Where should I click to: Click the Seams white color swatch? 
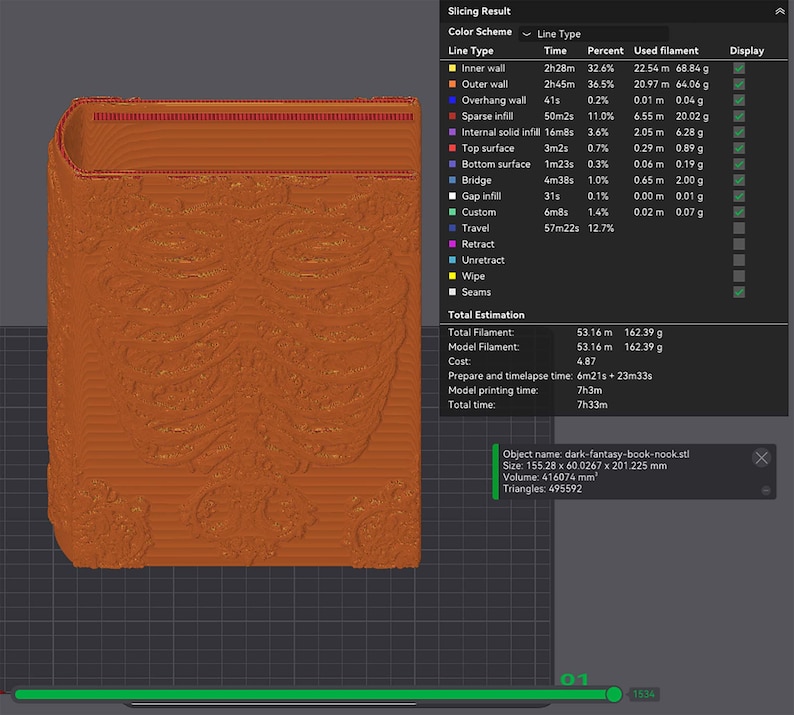click(x=452, y=292)
